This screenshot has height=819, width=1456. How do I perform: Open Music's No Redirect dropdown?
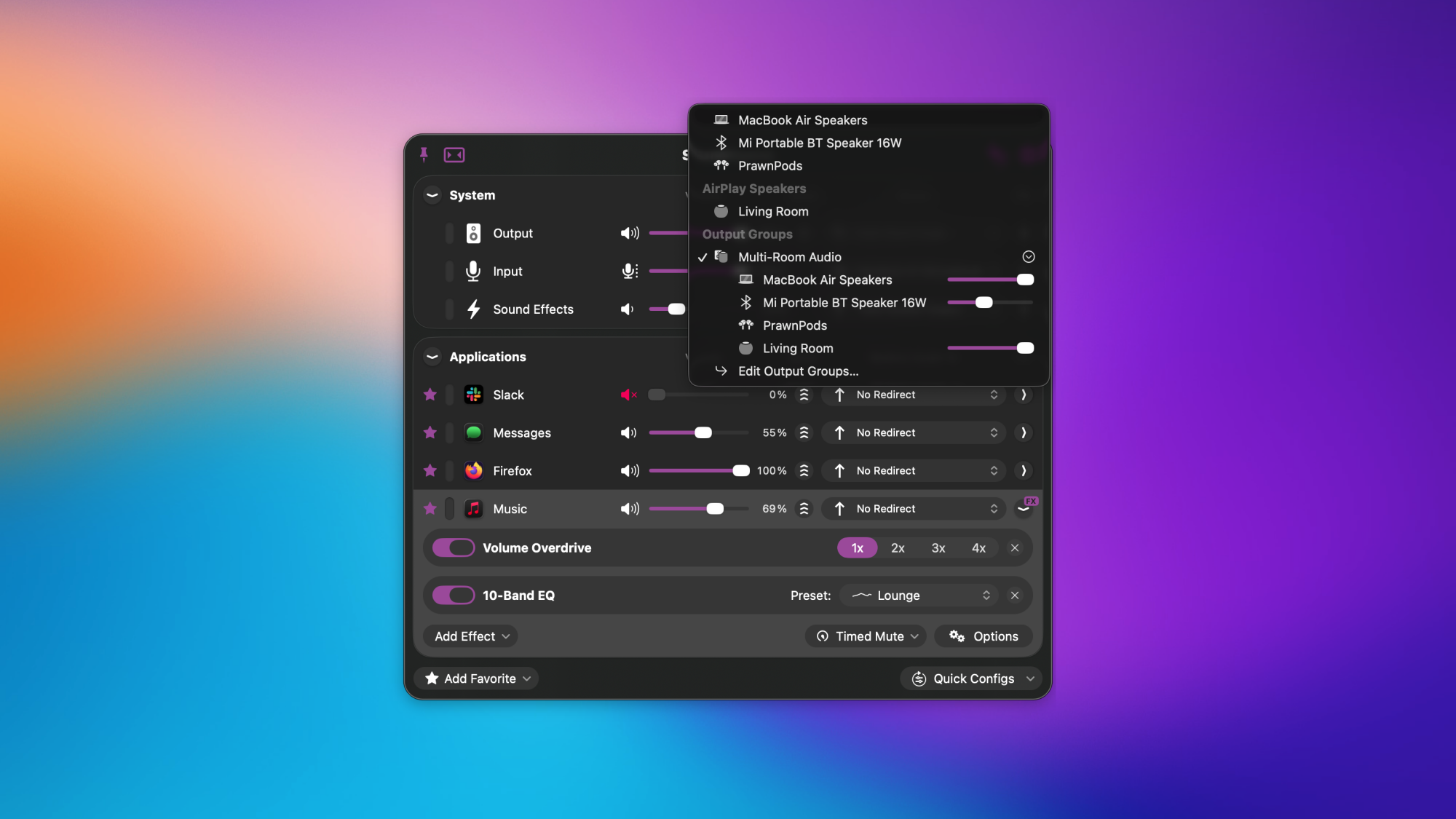(914, 509)
